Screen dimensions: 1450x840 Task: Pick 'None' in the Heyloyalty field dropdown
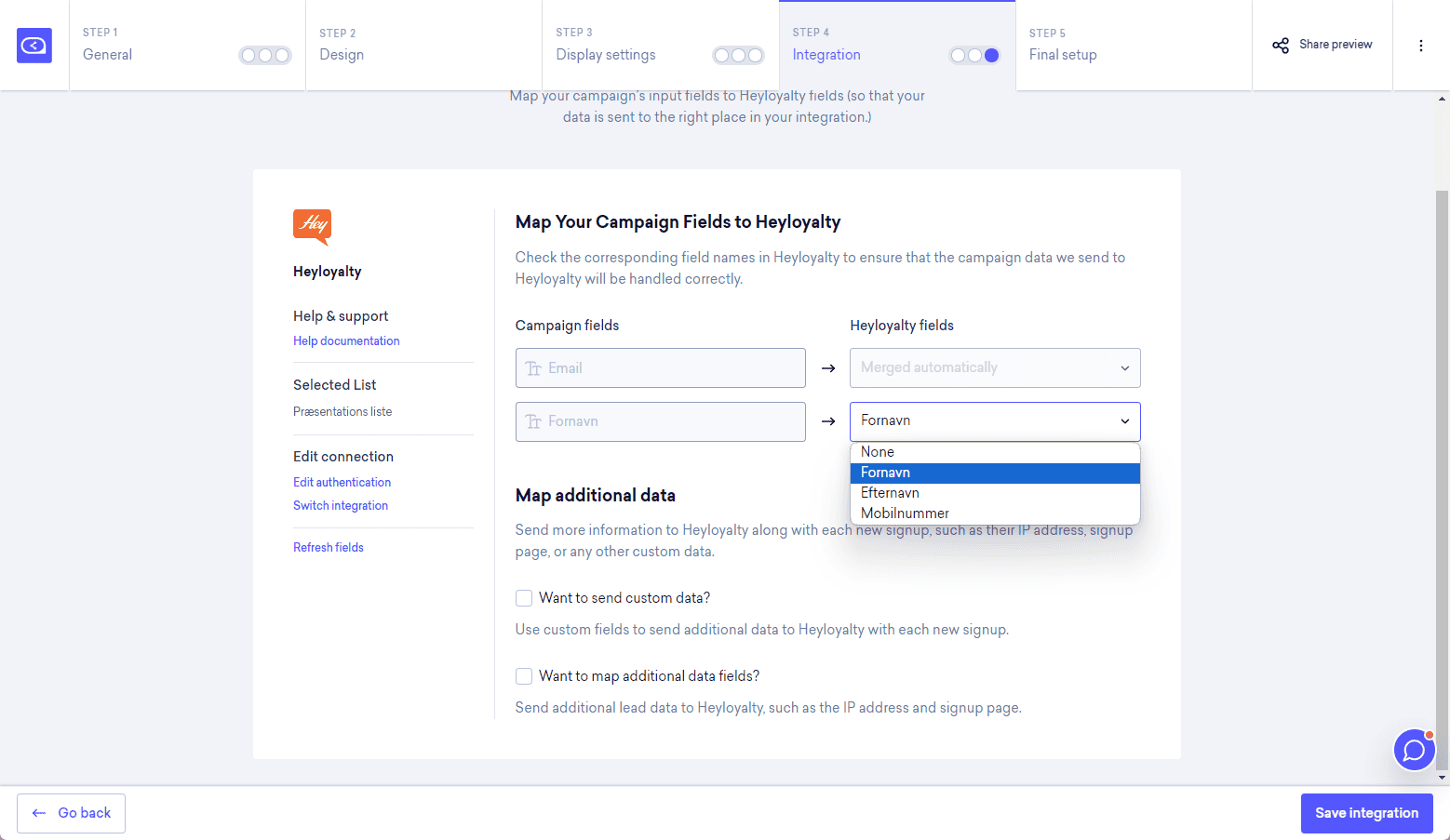pyautogui.click(x=877, y=452)
